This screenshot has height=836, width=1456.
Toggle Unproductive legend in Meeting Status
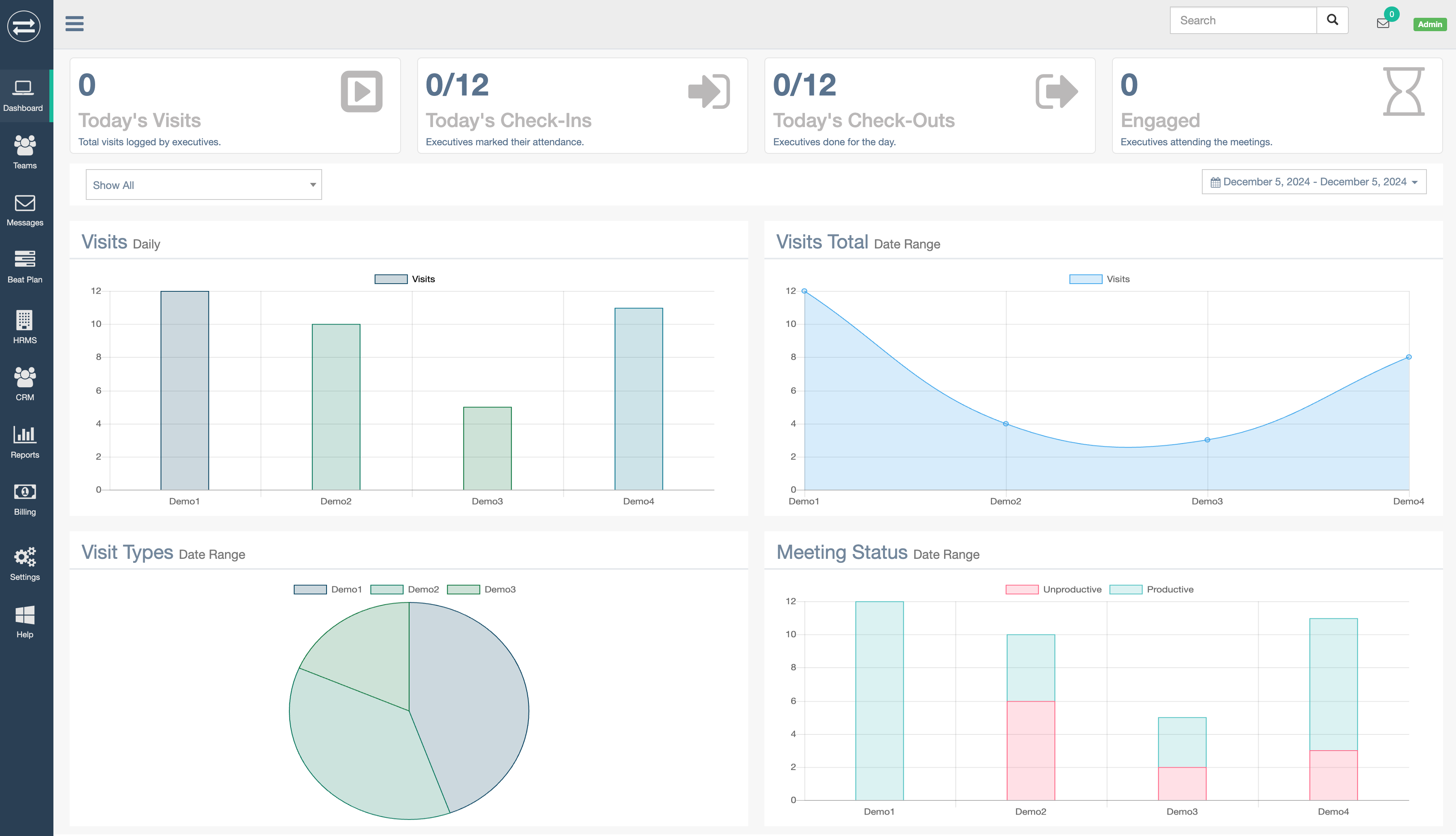1053,590
